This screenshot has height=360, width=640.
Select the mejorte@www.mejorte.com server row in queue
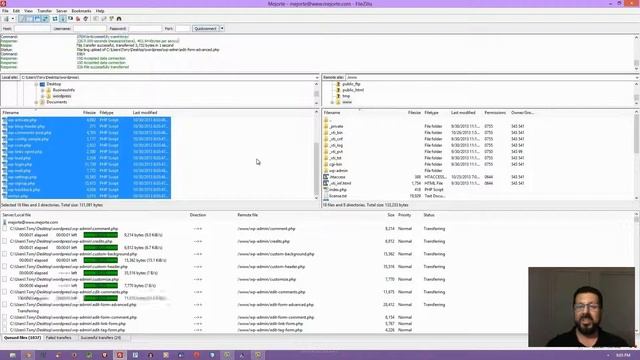click(x=33, y=222)
